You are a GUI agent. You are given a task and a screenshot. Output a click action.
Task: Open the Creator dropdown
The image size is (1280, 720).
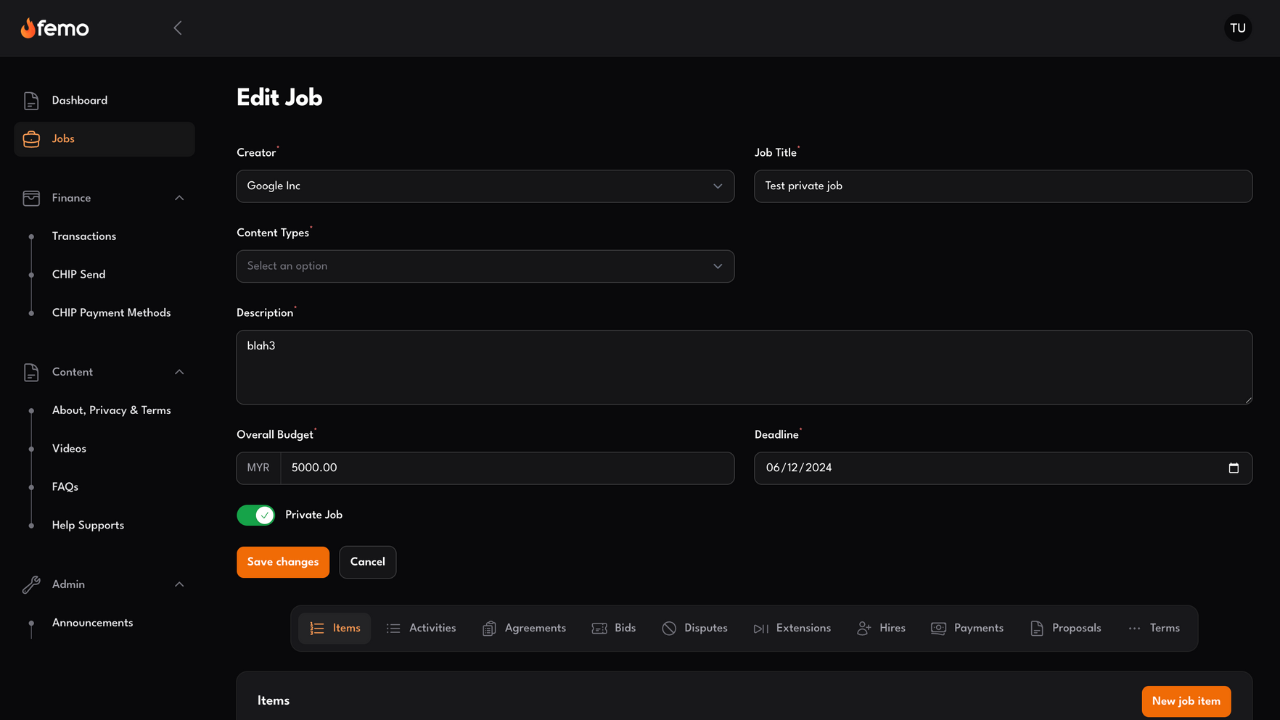pos(485,186)
